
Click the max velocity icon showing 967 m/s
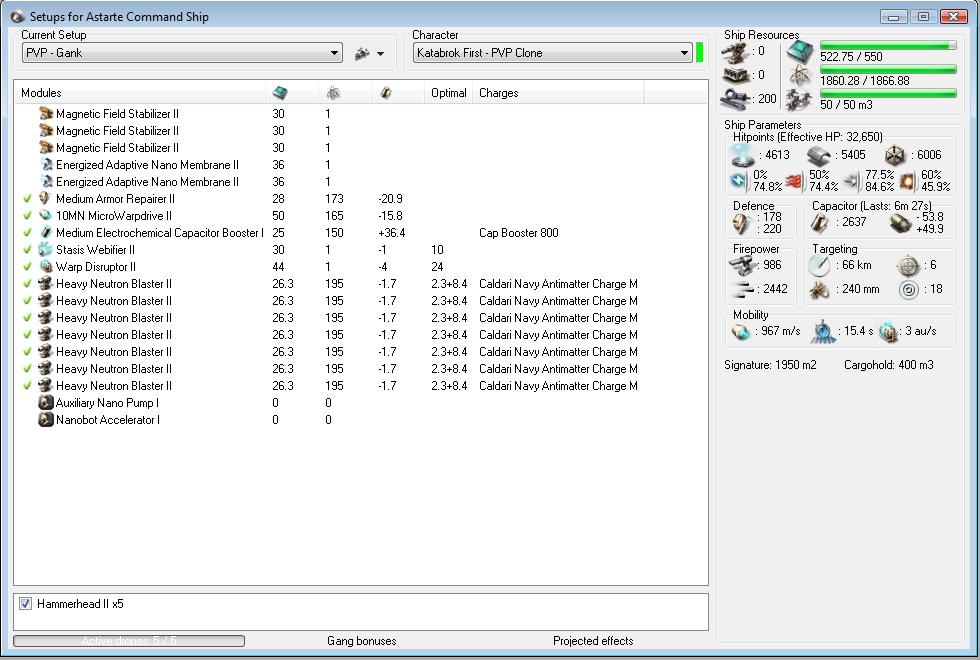[742, 331]
